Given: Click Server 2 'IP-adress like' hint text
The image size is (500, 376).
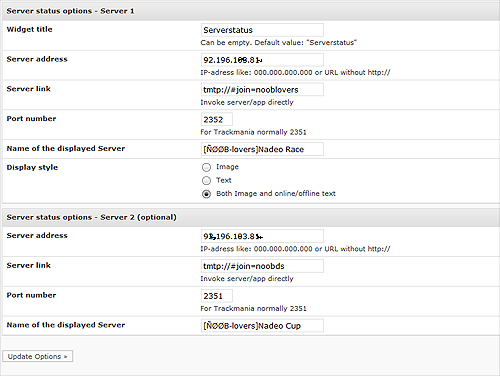Looking at the screenshot, I should [295, 249].
